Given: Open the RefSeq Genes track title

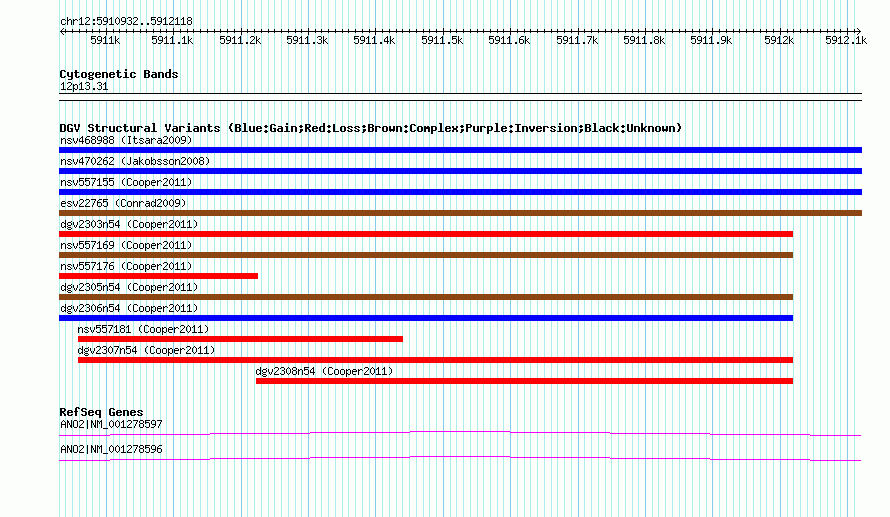Looking at the screenshot, I should click(102, 413).
